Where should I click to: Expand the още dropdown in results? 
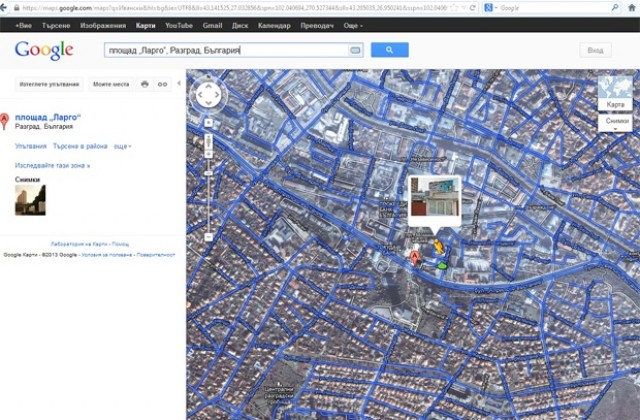(x=122, y=146)
